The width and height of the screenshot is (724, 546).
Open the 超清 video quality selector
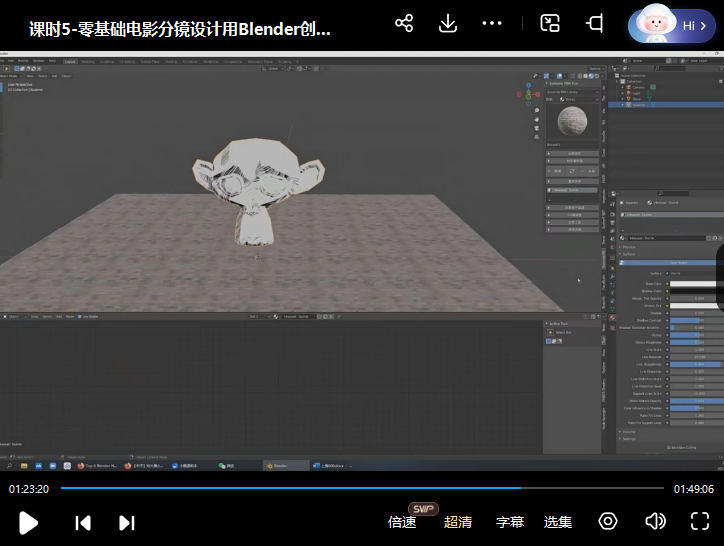point(458,522)
